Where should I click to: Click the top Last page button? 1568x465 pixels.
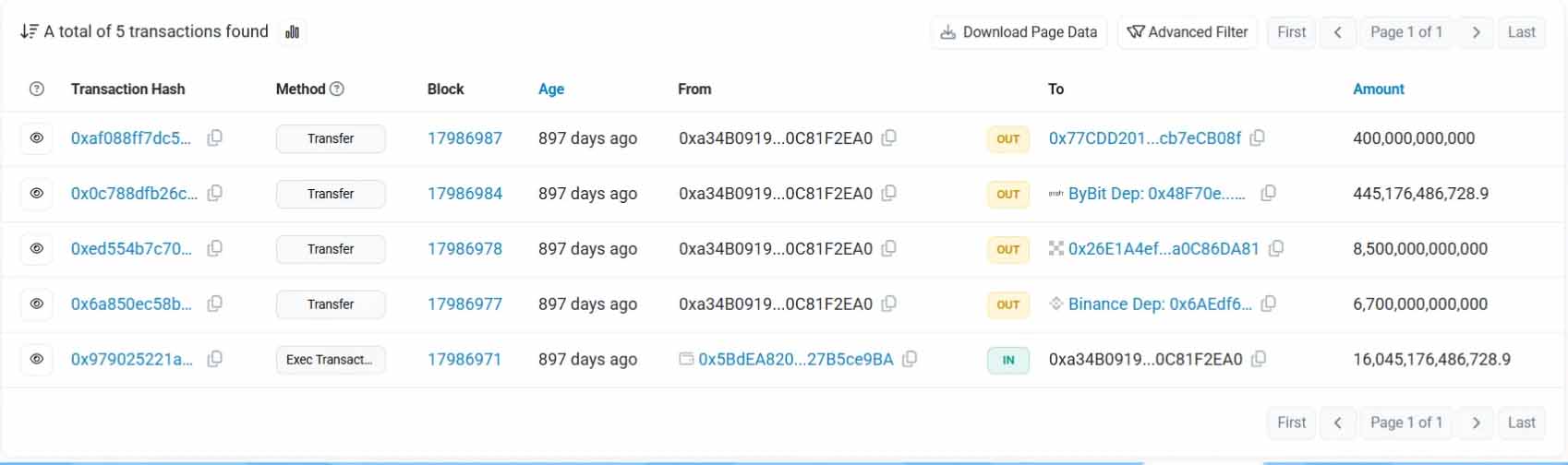[1521, 32]
